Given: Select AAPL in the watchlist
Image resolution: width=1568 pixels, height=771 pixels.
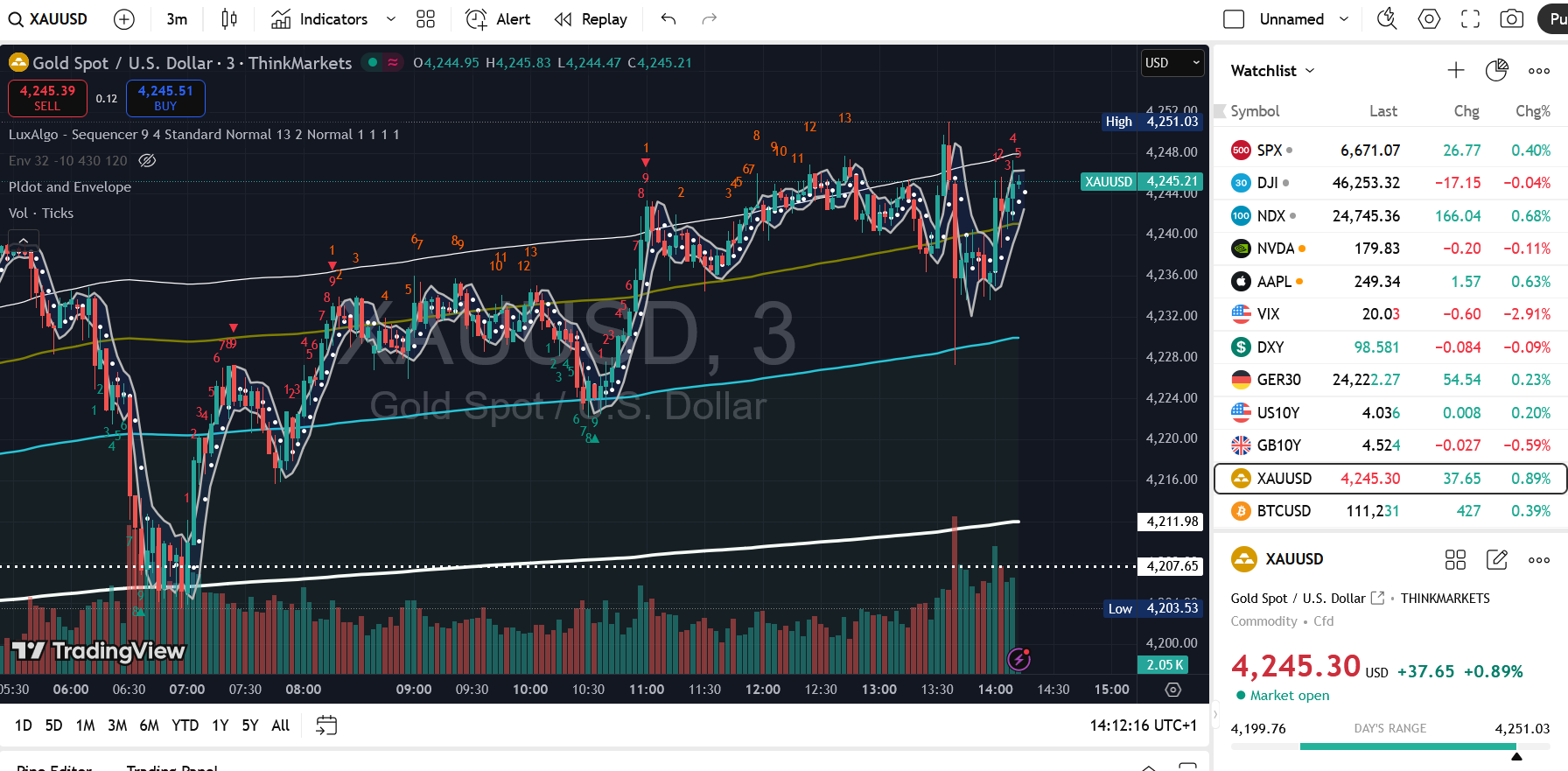Looking at the screenshot, I should click(x=1390, y=282).
